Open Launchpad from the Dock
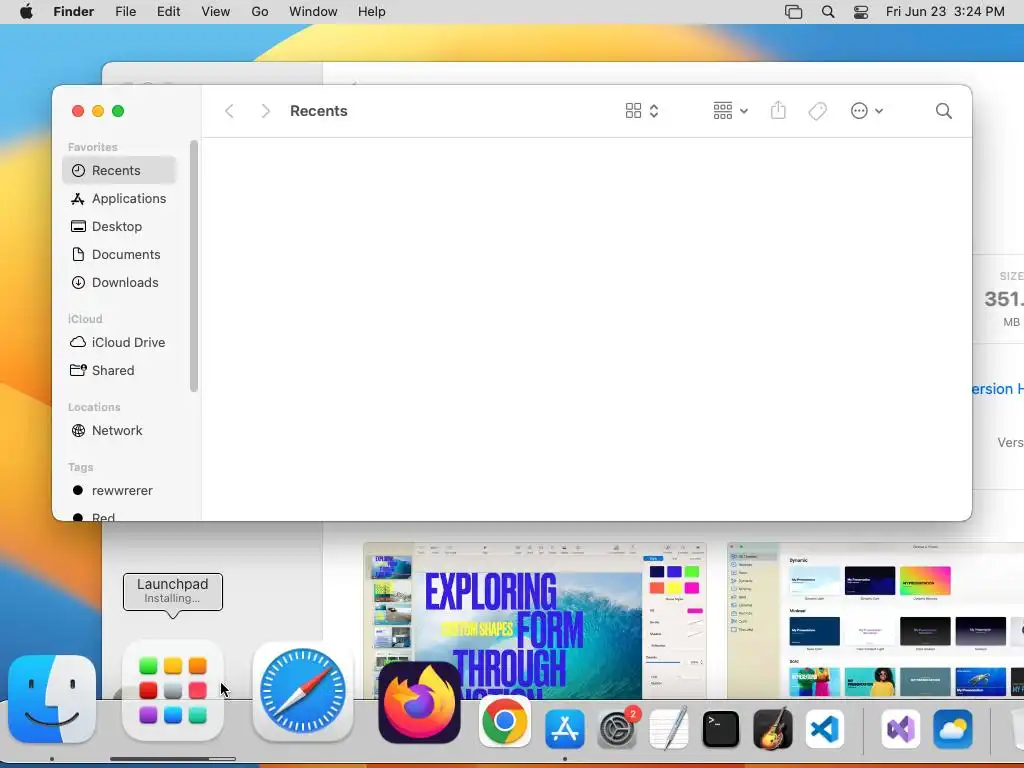This screenshot has height=768, width=1024. 173,691
